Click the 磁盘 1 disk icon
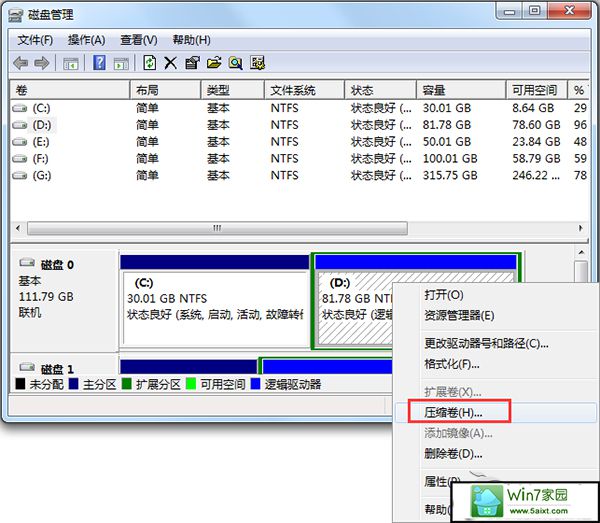600x523 pixels. tap(27, 367)
